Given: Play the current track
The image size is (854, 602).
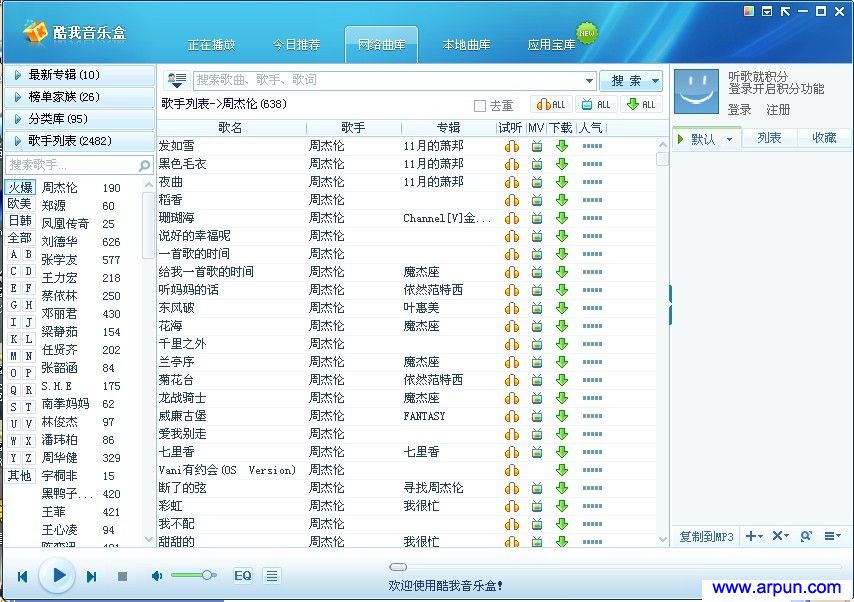Looking at the screenshot, I should click(57, 575).
